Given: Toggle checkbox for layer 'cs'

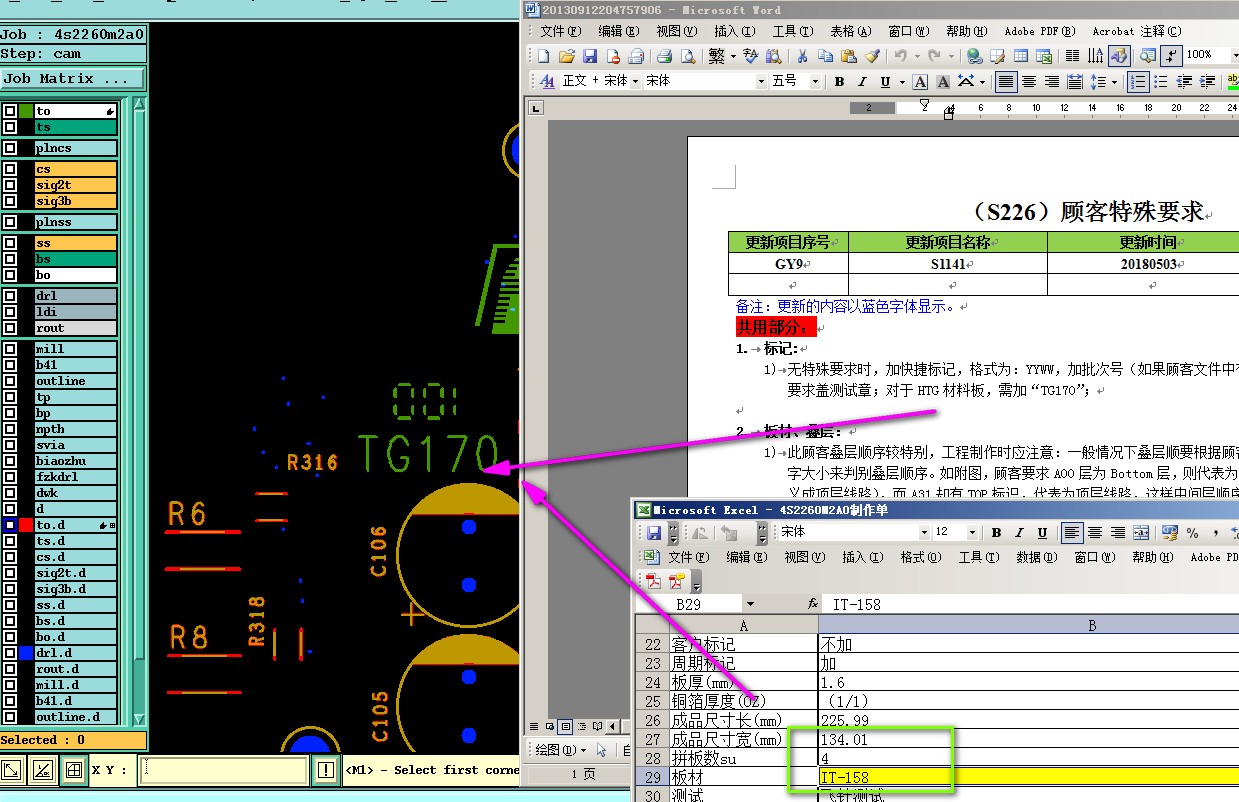Looking at the screenshot, I should (9, 169).
